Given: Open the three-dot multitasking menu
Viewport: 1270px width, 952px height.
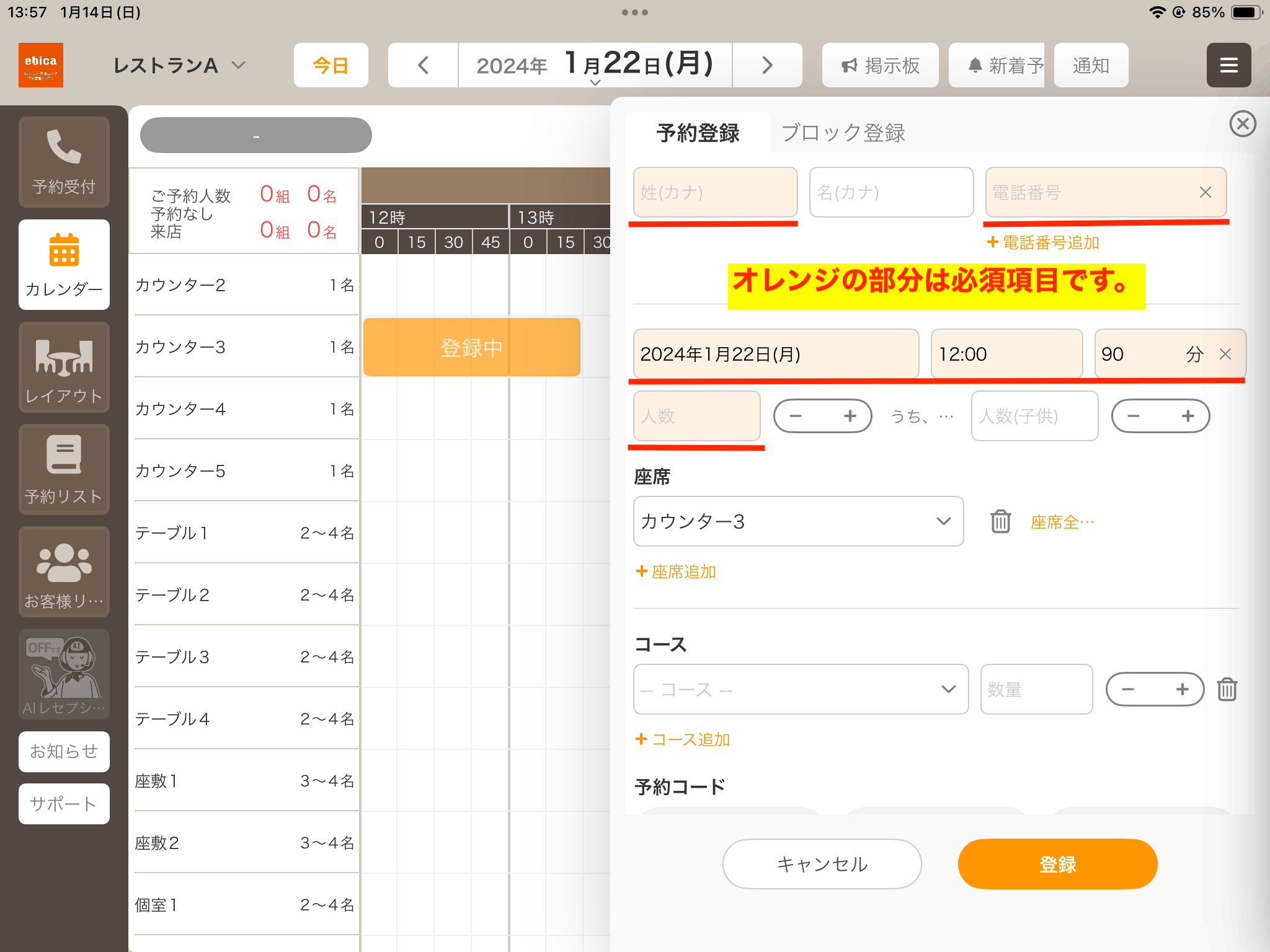Looking at the screenshot, I should click(635, 12).
